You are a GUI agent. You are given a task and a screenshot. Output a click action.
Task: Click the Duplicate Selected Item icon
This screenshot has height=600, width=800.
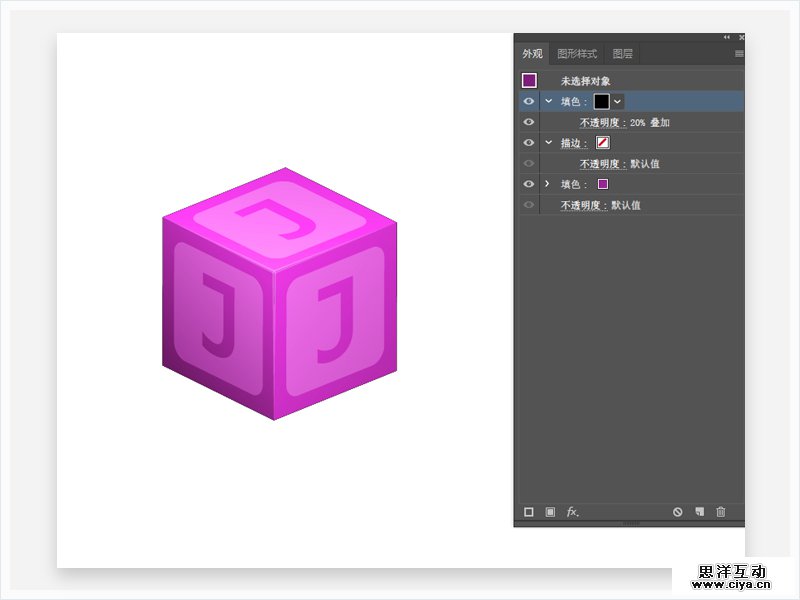[x=699, y=512]
